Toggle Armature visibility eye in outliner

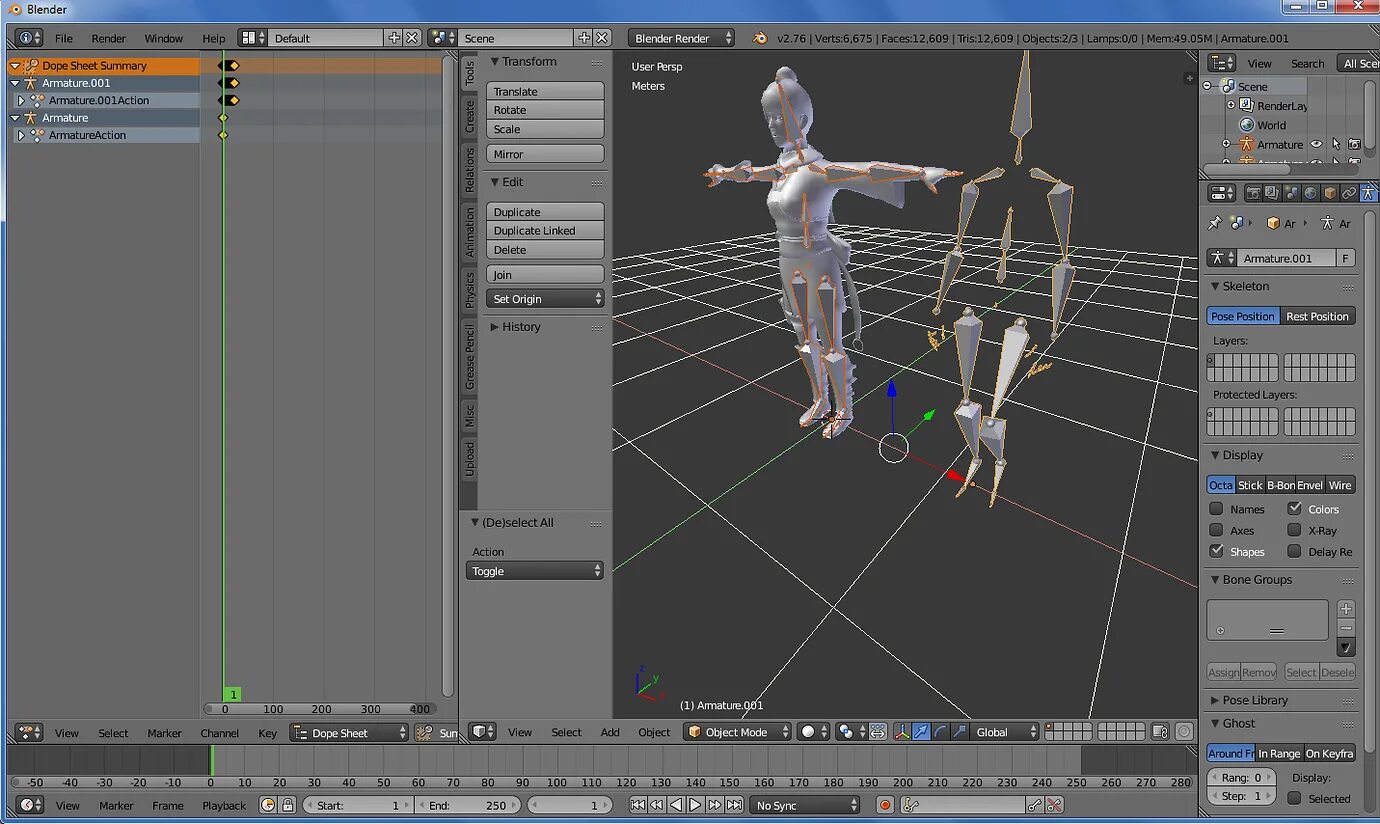pos(1316,144)
